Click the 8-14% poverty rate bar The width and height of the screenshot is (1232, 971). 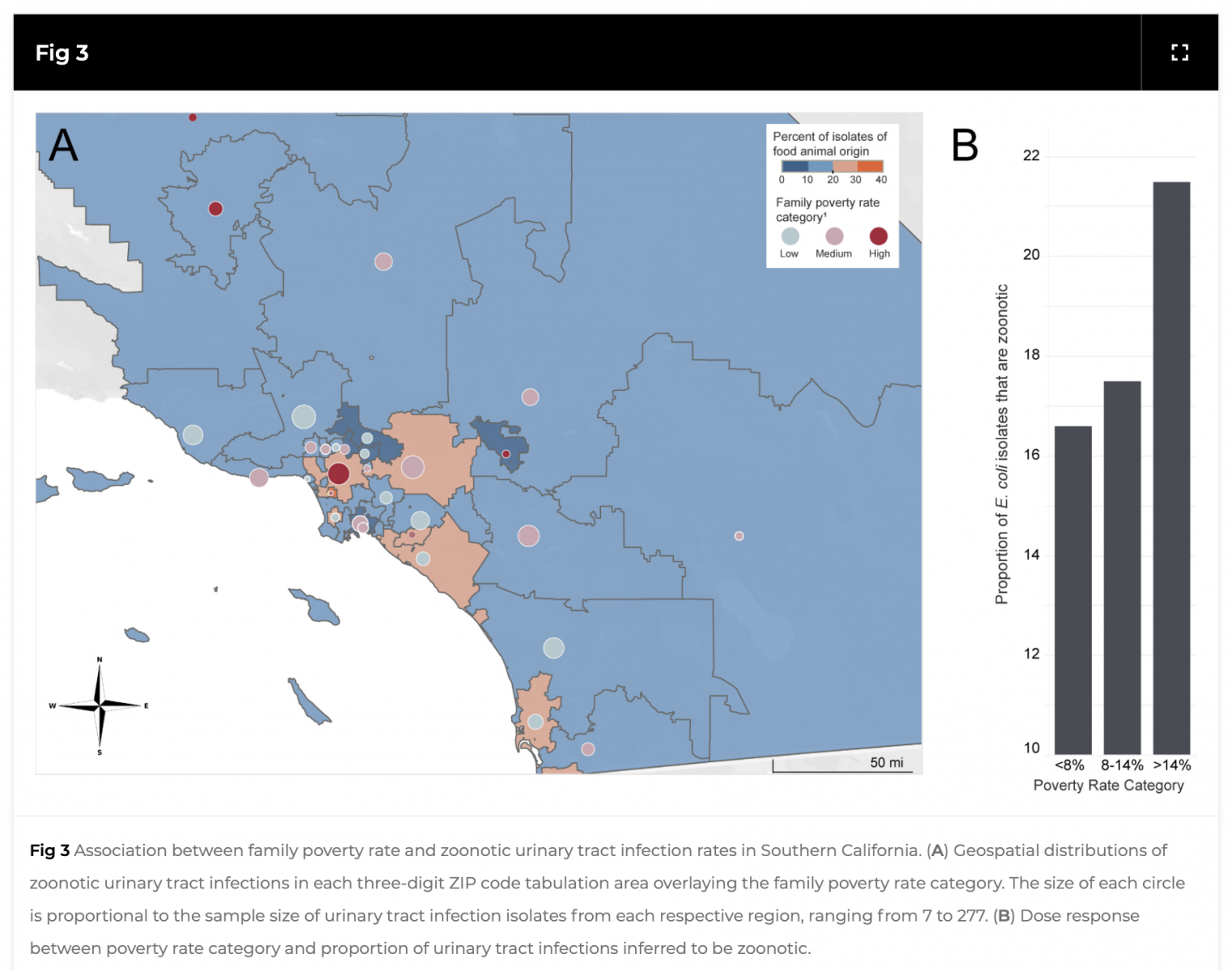(x=1122, y=567)
